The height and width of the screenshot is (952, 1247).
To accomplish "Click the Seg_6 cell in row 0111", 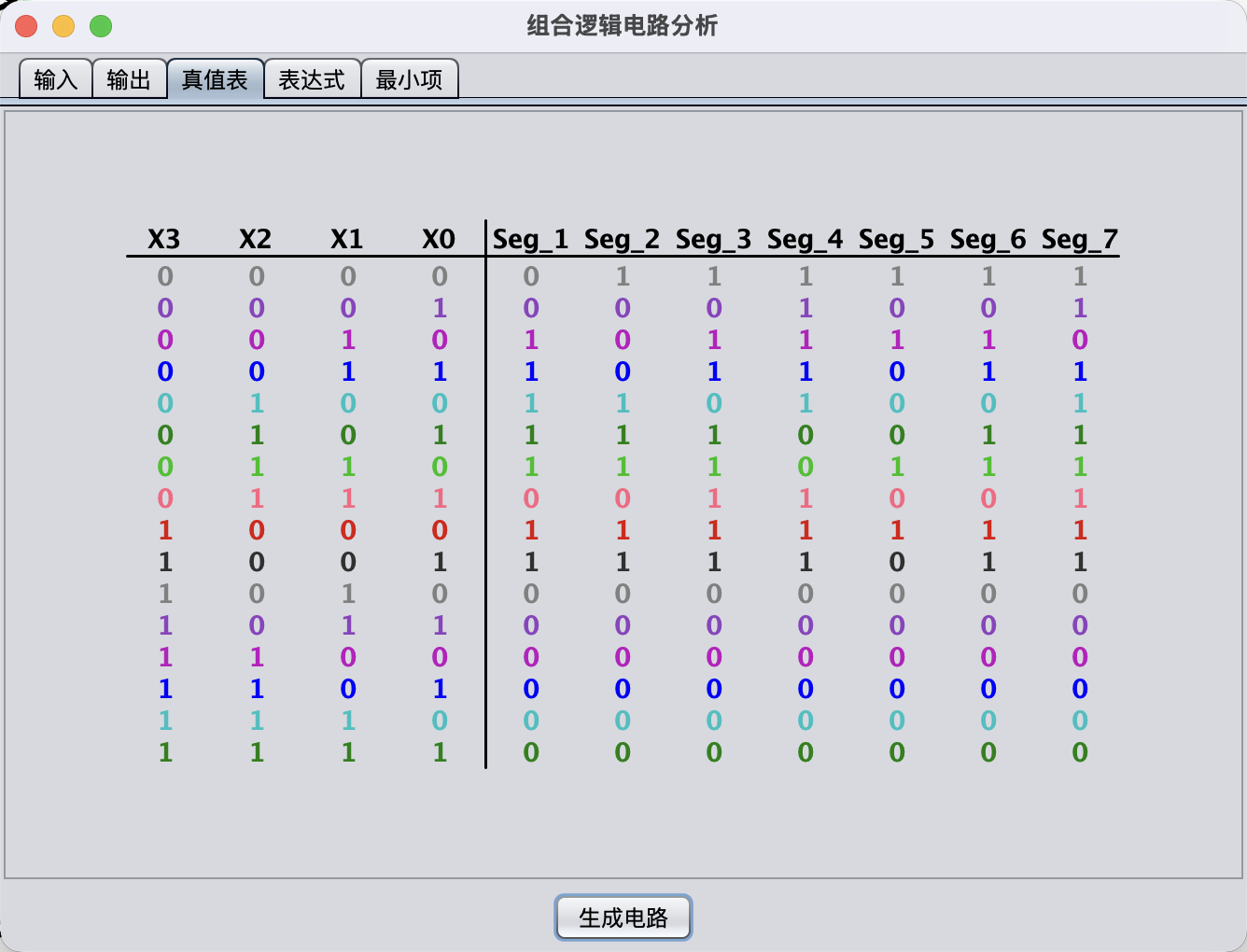I will click(x=988, y=498).
